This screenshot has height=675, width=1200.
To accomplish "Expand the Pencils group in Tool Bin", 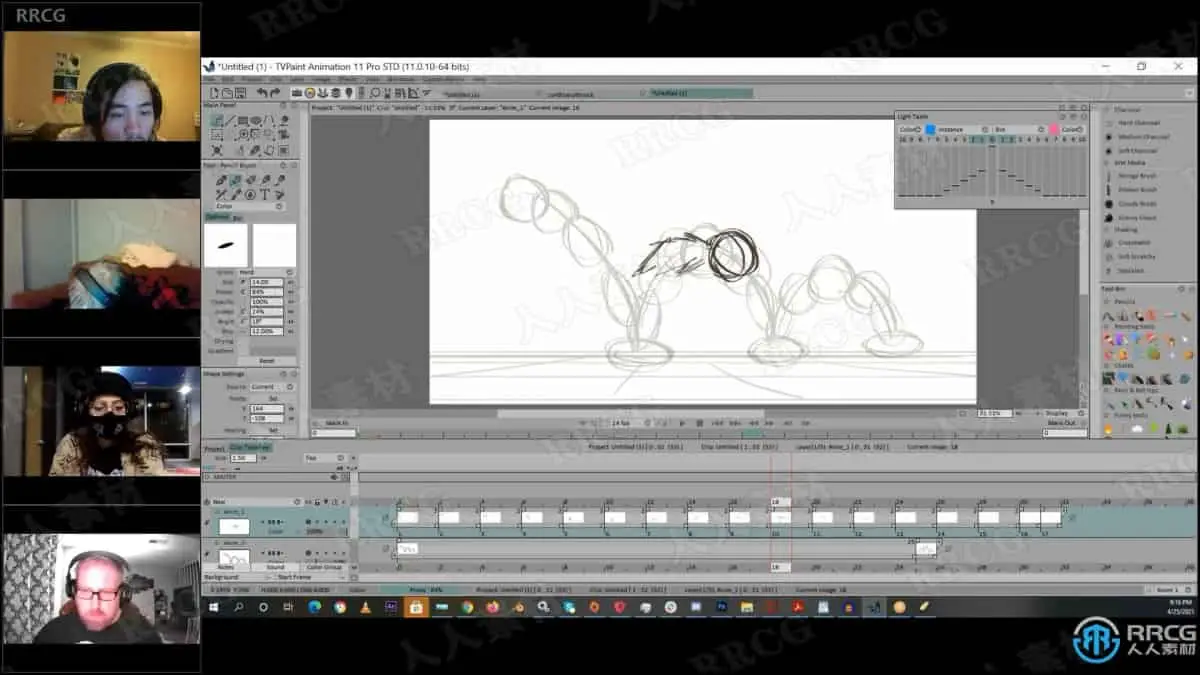I will tap(1106, 301).
